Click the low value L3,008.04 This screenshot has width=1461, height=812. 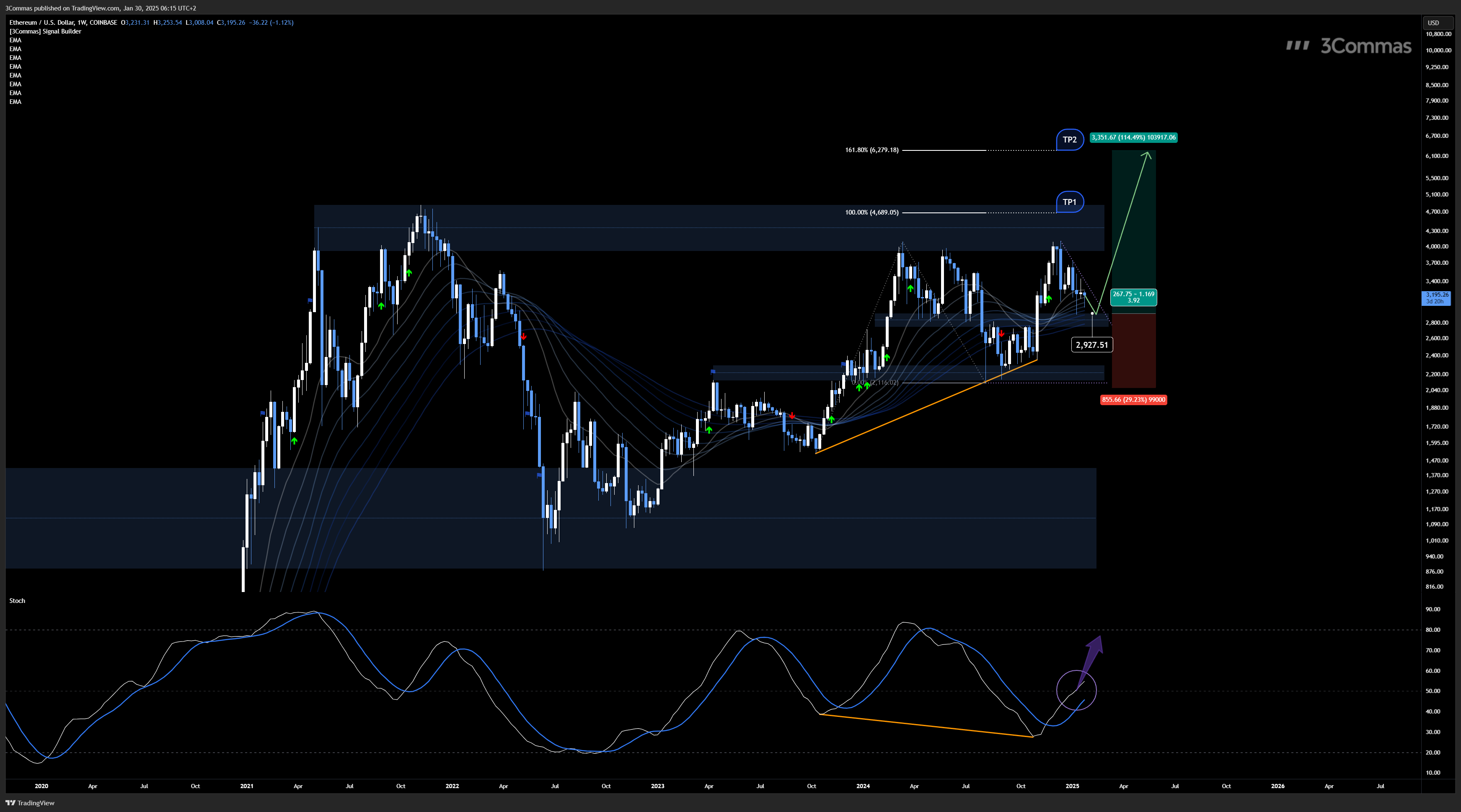tap(199, 23)
